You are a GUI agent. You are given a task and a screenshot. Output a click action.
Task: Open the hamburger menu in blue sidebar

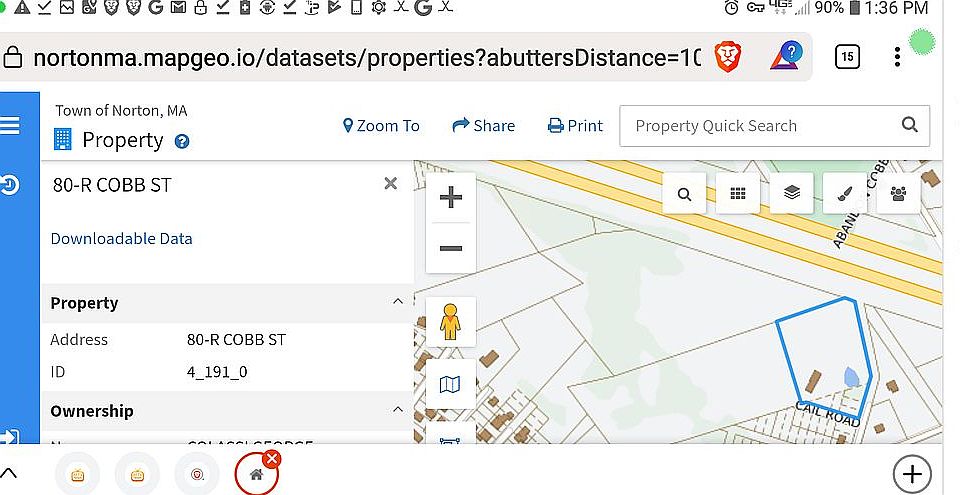[x=11, y=125]
